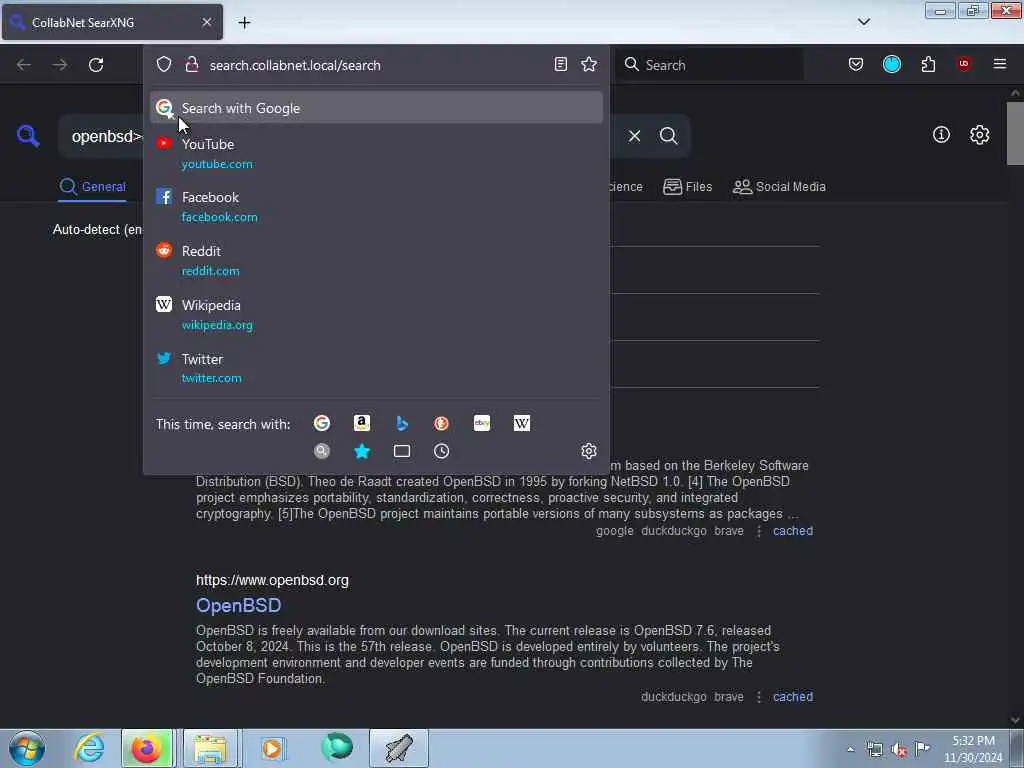Reload the current page

(96, 65)
